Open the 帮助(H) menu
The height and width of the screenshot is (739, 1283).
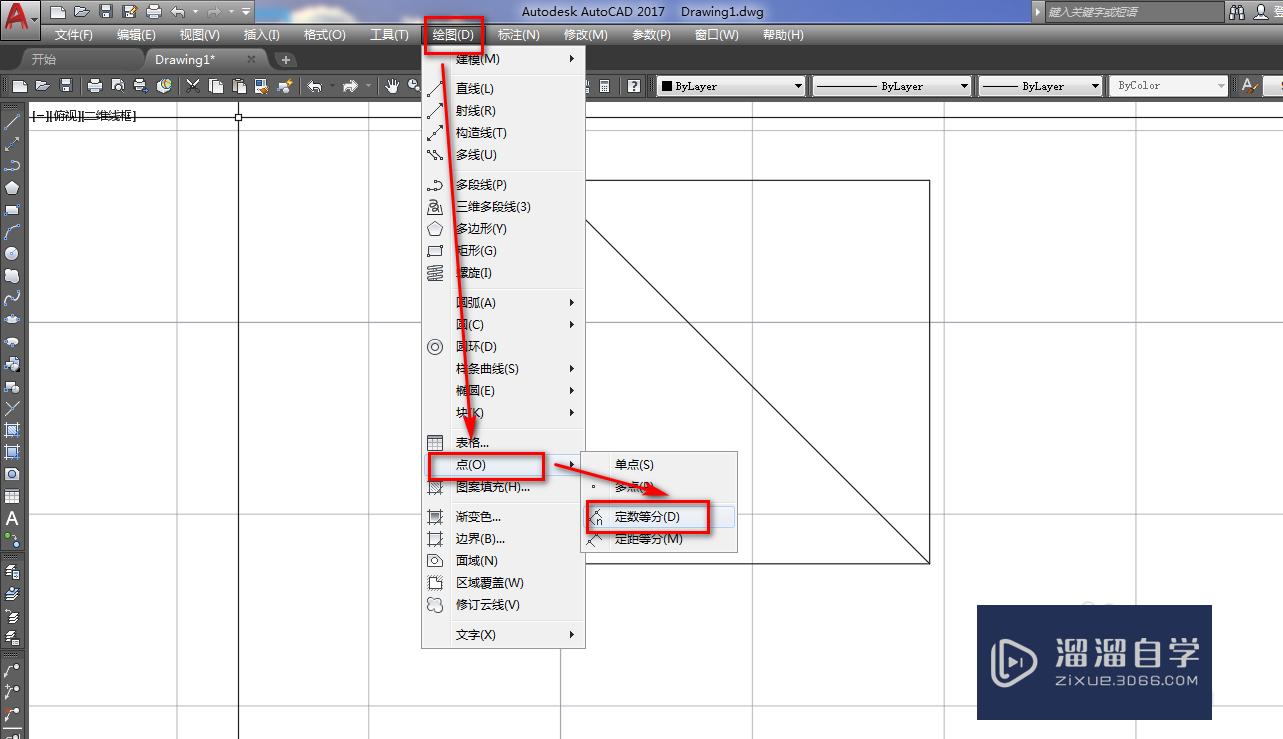783,35
